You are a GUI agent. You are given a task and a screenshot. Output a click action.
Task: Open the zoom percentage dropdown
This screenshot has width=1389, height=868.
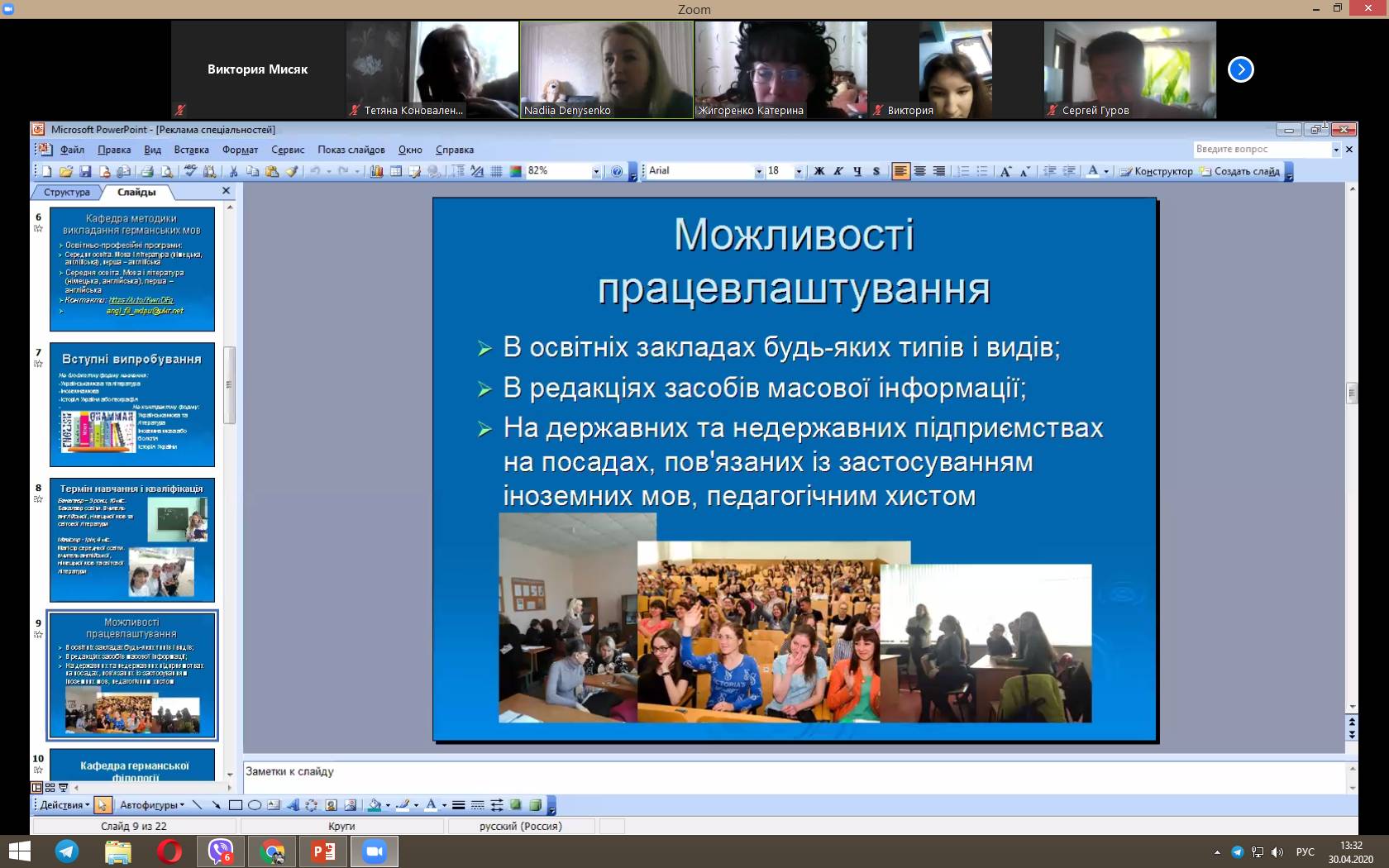(x=596, y=172)
